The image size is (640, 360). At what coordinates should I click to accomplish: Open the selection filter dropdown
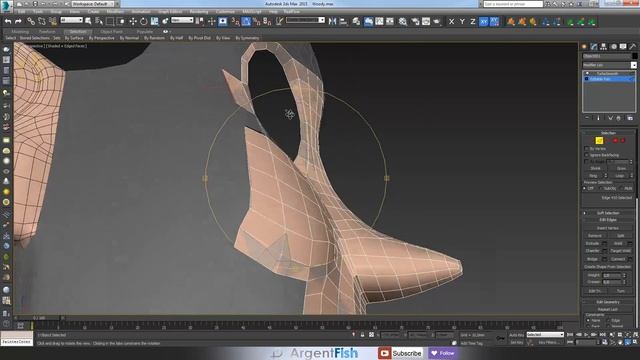71,20
